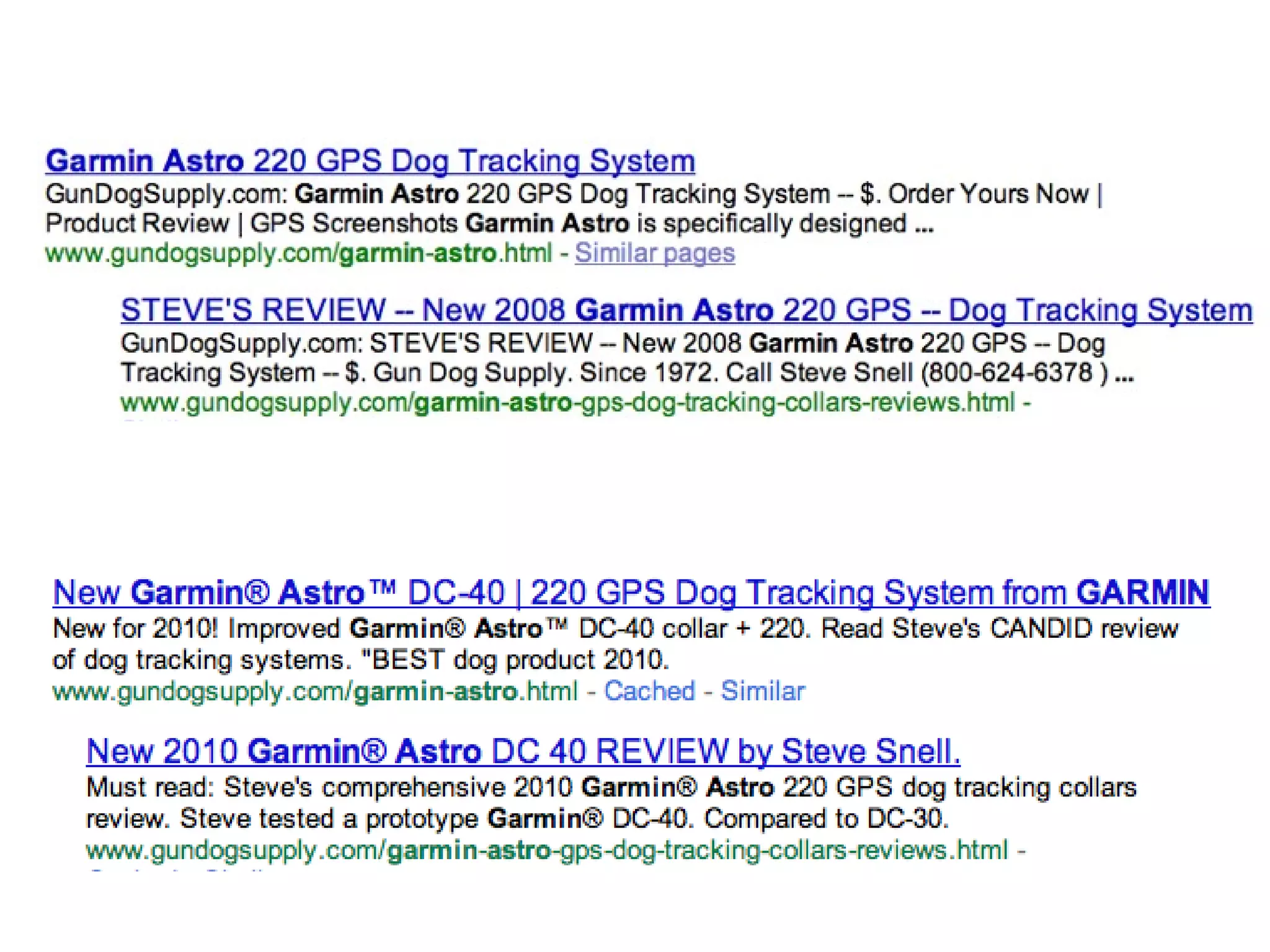This screenshot has height=952, width=1270.
Task: Click the 'Similar' link next to Cached
Action: [x=762, y=691]
